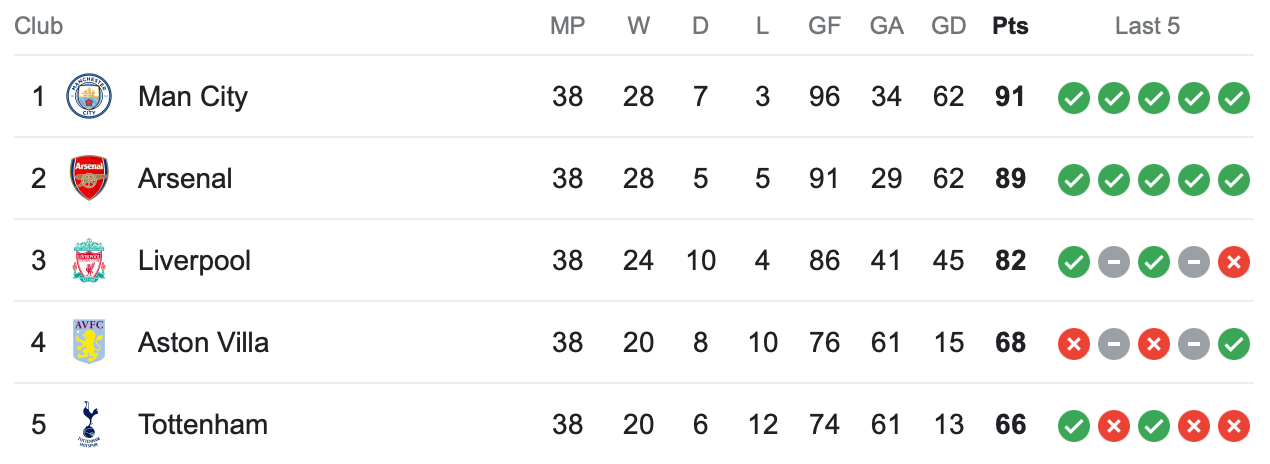Click Aston Villa's first red loss icon
Viewport: 1270px width, 464px height.
[x=1074, y=344]
